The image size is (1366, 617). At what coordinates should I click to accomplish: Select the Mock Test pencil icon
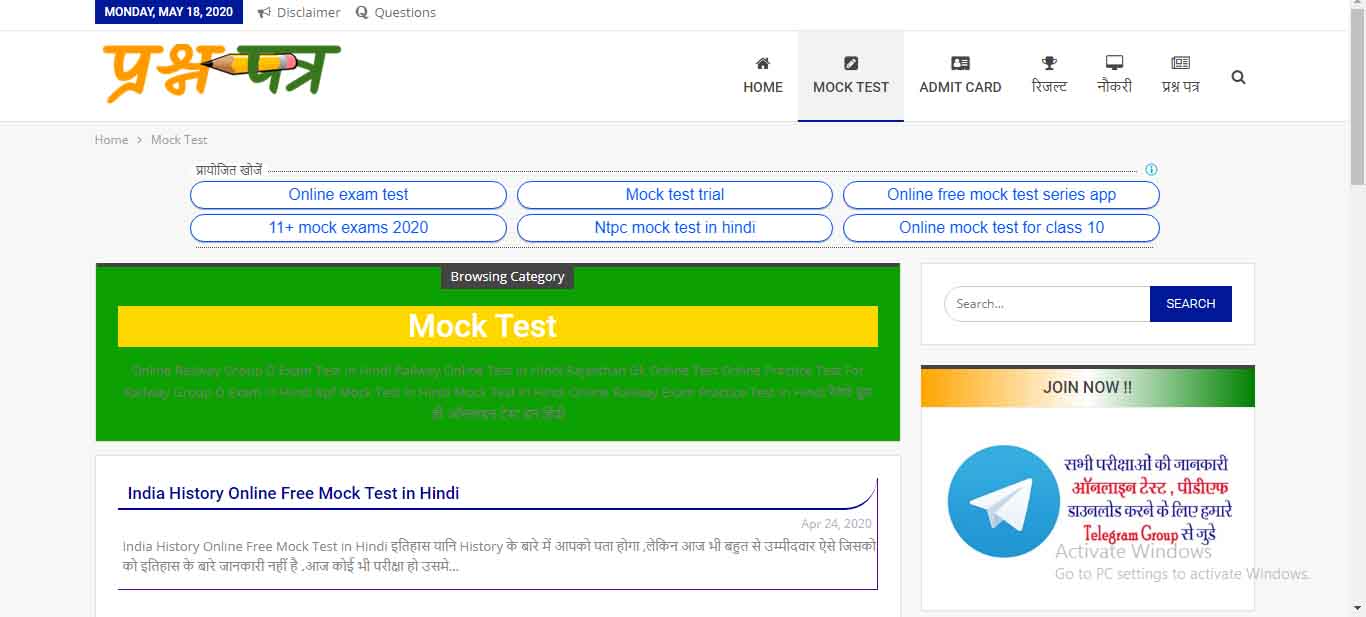coord(850,61)
